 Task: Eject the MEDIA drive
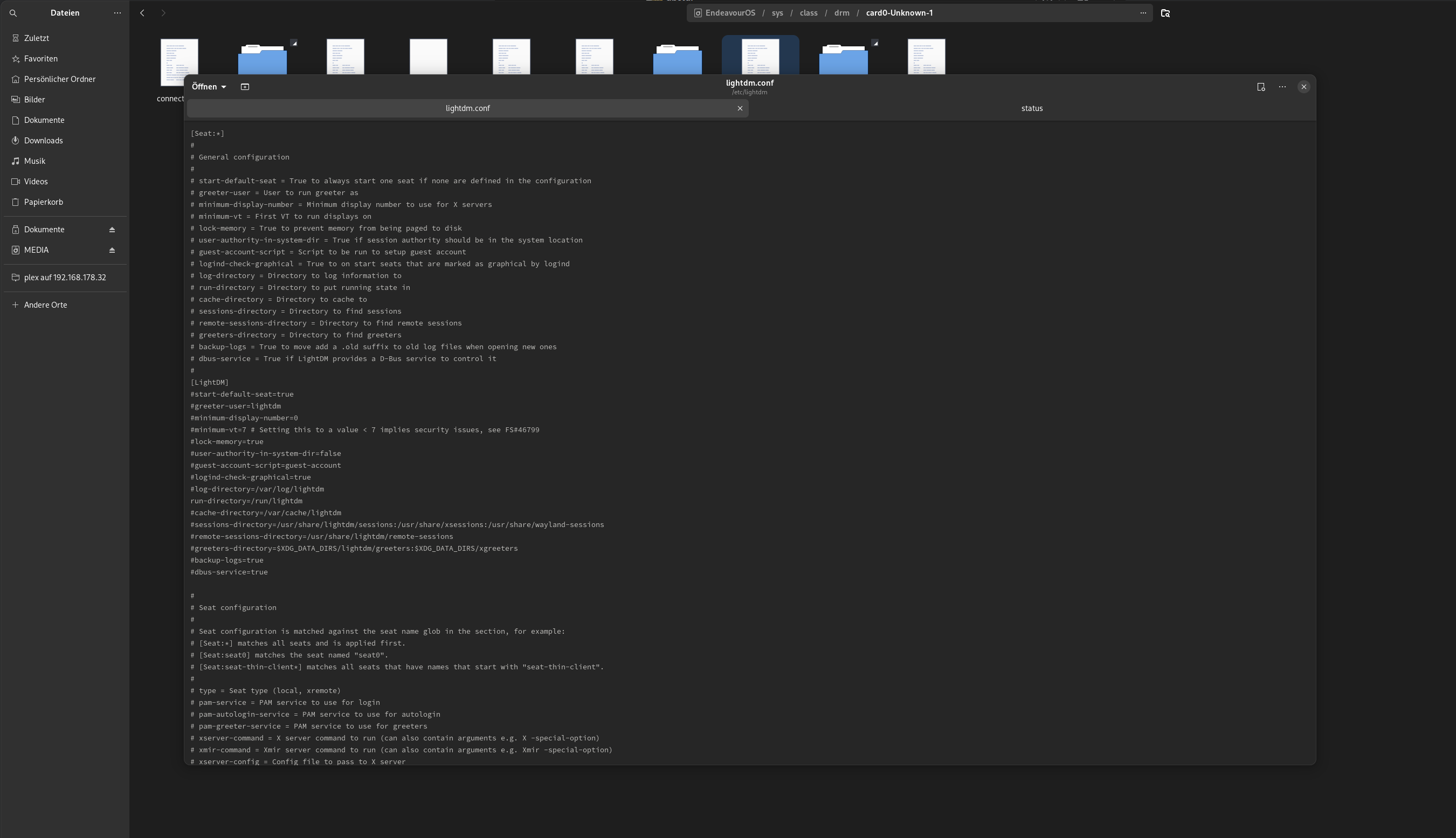coord(112,250)
